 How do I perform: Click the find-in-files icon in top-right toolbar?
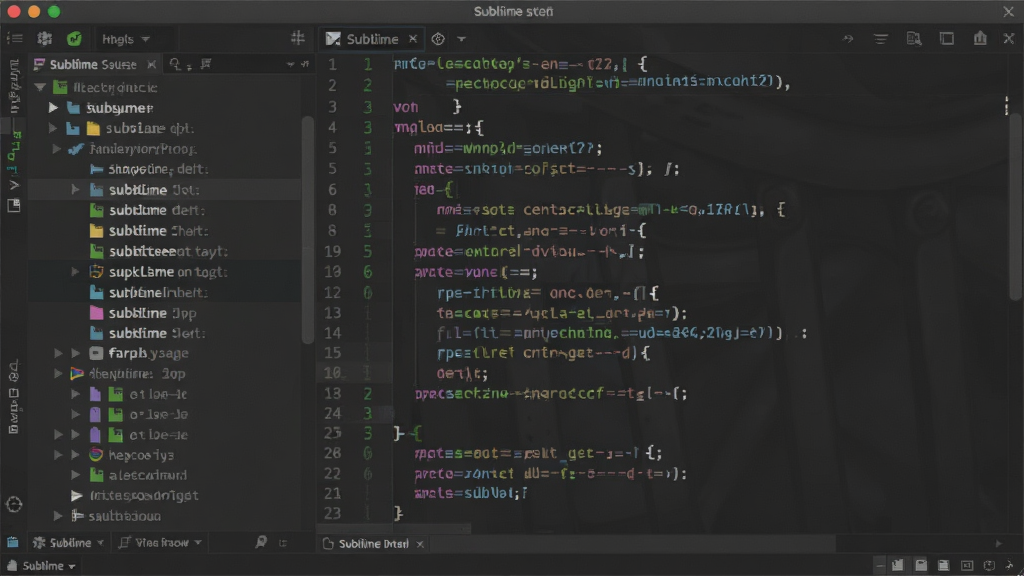pos(914,39)
